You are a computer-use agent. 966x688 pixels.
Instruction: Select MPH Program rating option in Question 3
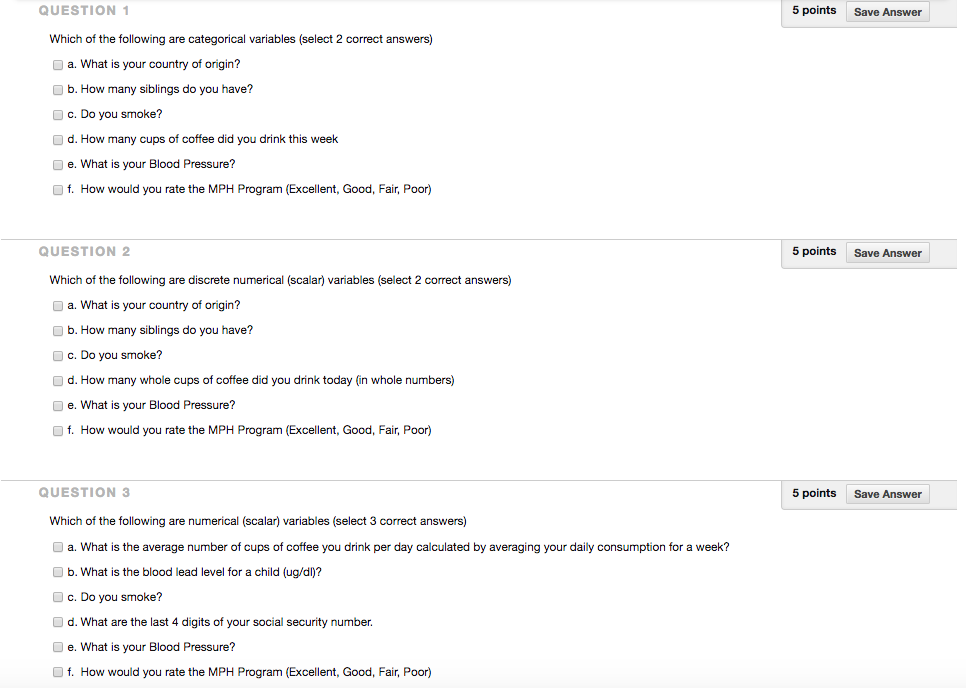pos(57,672)
